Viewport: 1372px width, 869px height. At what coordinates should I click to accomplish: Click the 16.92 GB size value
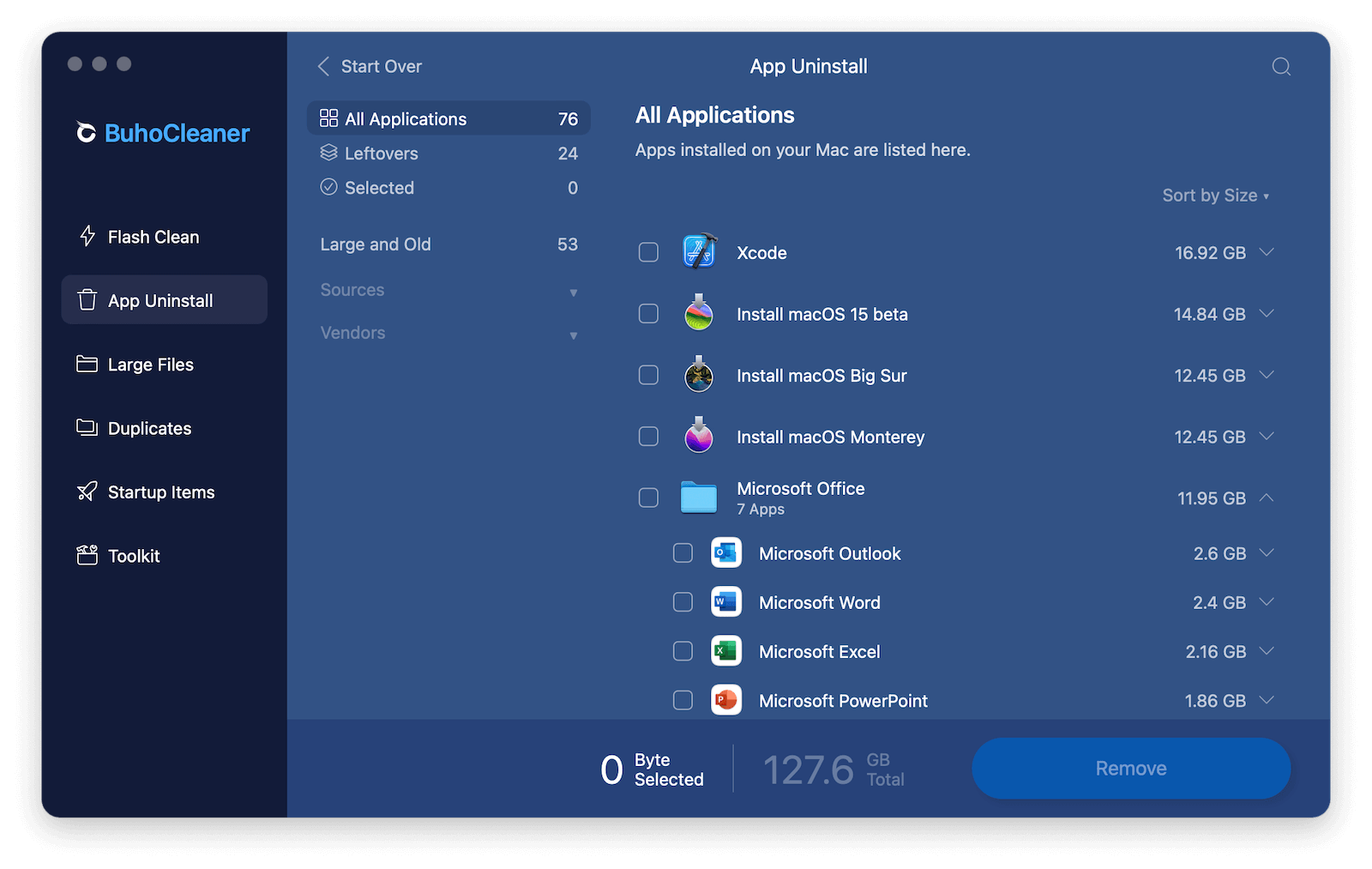(1210, 253)
